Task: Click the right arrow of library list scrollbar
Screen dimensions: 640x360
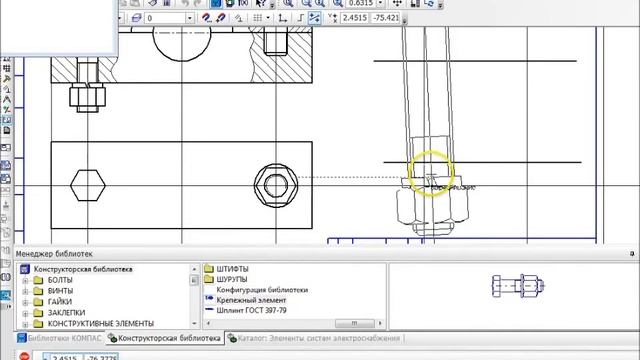Action: 380,323
